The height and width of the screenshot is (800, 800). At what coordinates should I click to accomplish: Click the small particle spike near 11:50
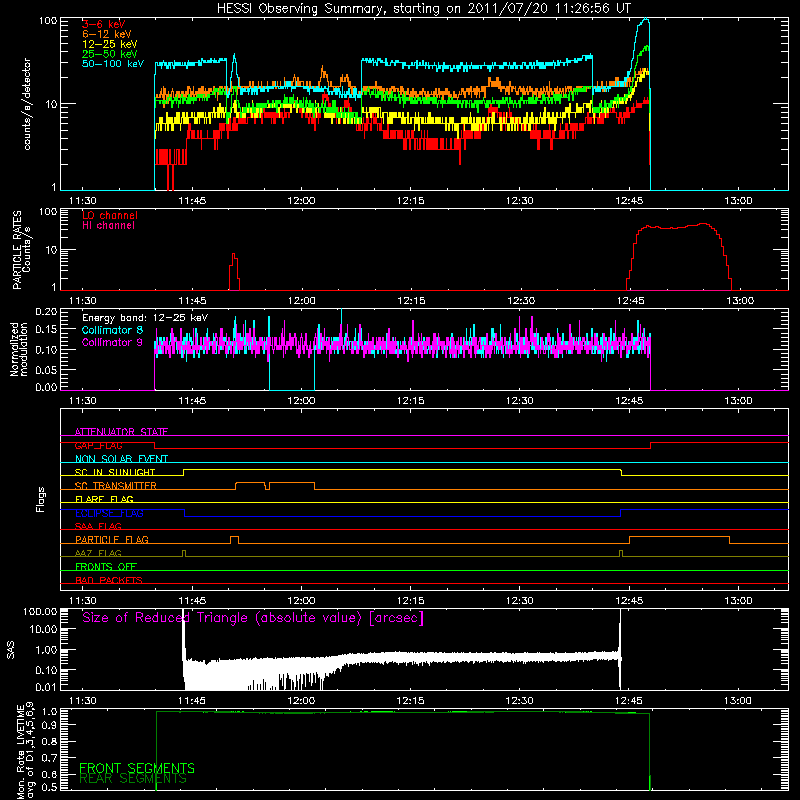pyautogui.click(x=234, y=270)
